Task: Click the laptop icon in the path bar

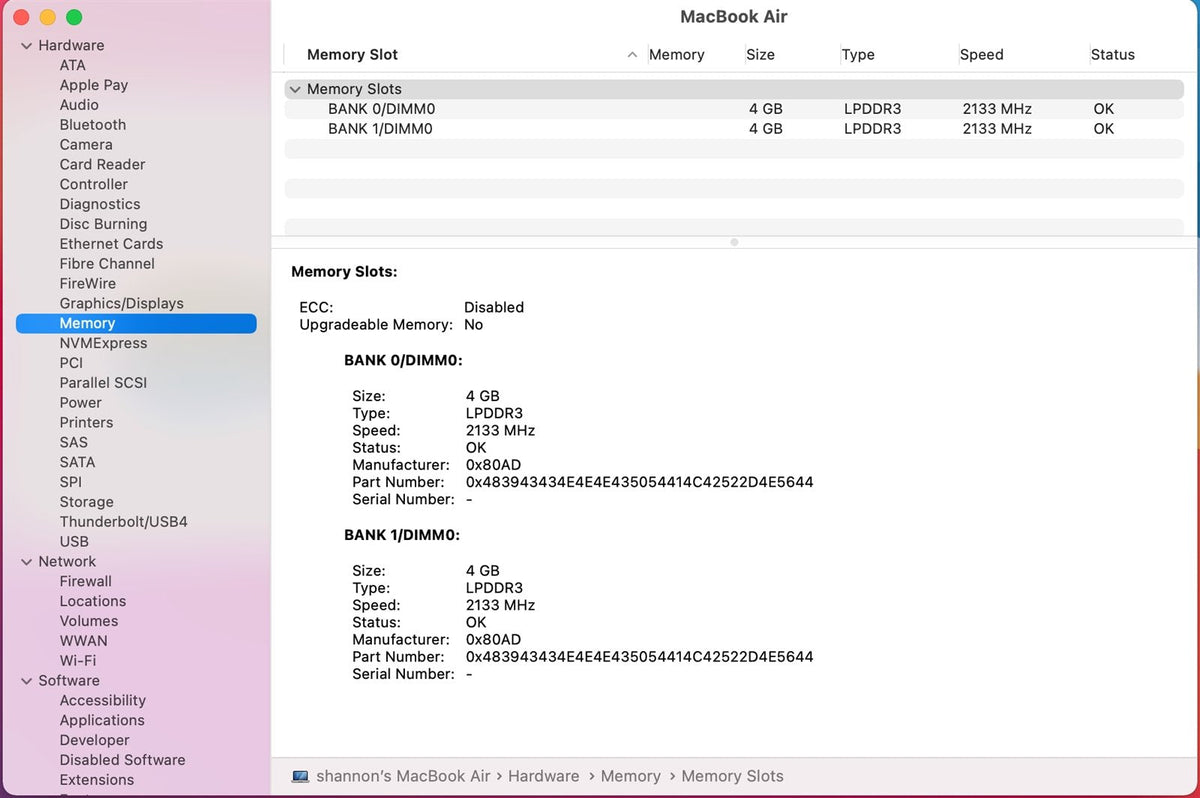Action: pyautogui.click(x=300, y=776)
